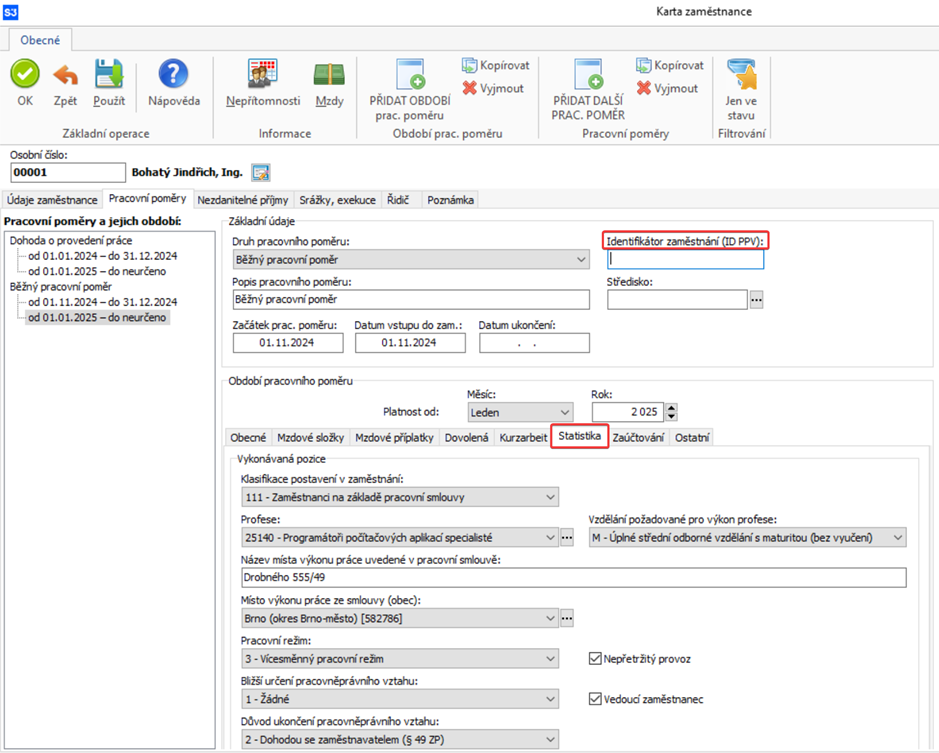939x753 pixels.
Task: Toggle the Vedoucí zaměstnanec checkbox
Action: tap(596, 699)
